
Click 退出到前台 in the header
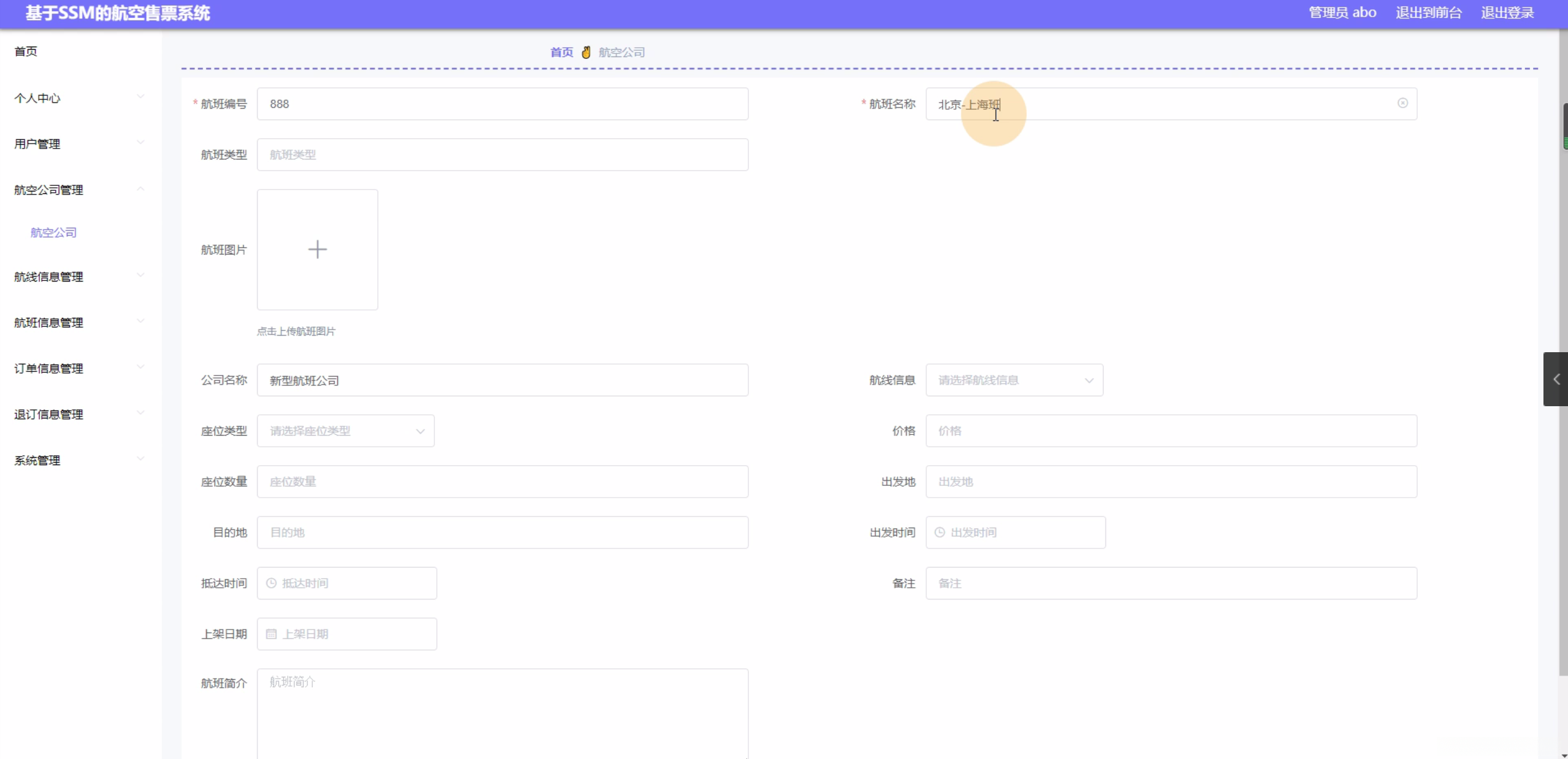[1428, 13]
